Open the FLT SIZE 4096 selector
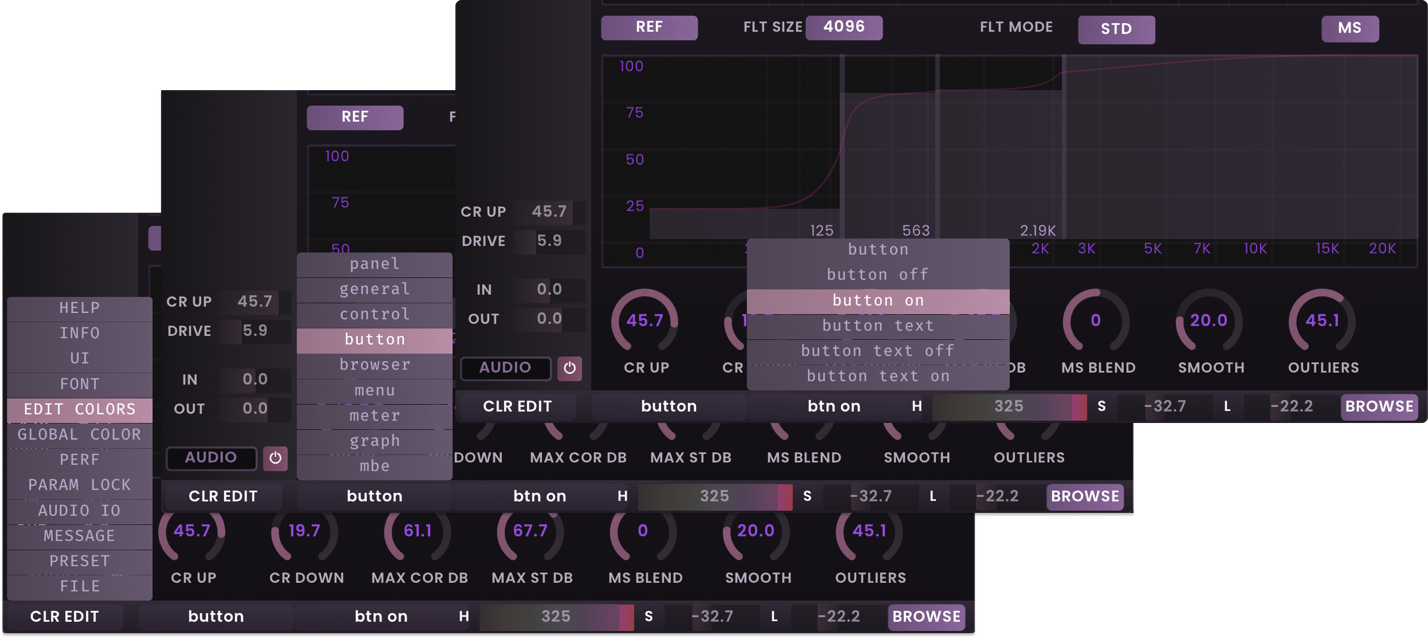This screenshot has height=638, width=1428. (843, 27)
